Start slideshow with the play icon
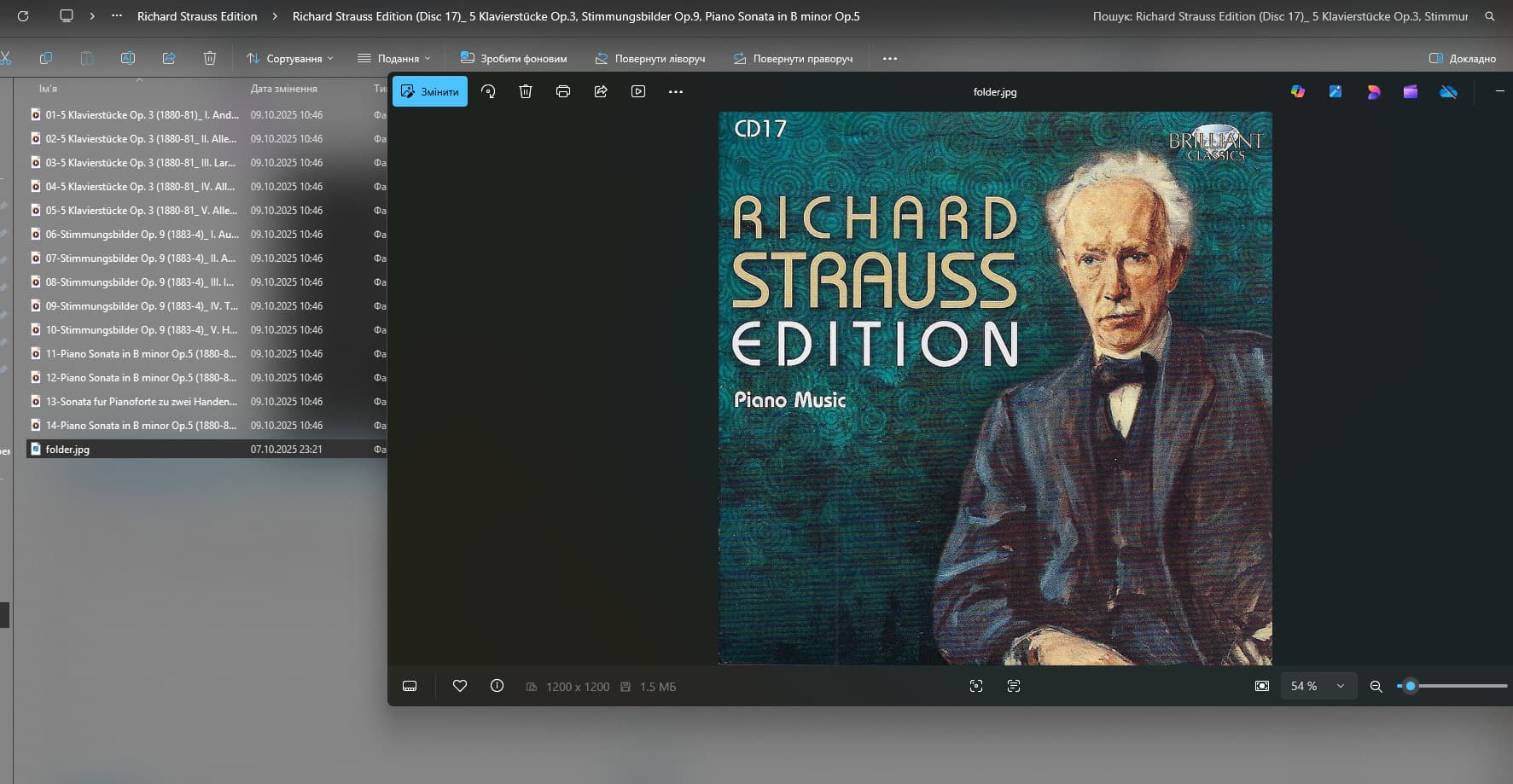Screen dimensions: 1513x784 click(638, 91)
